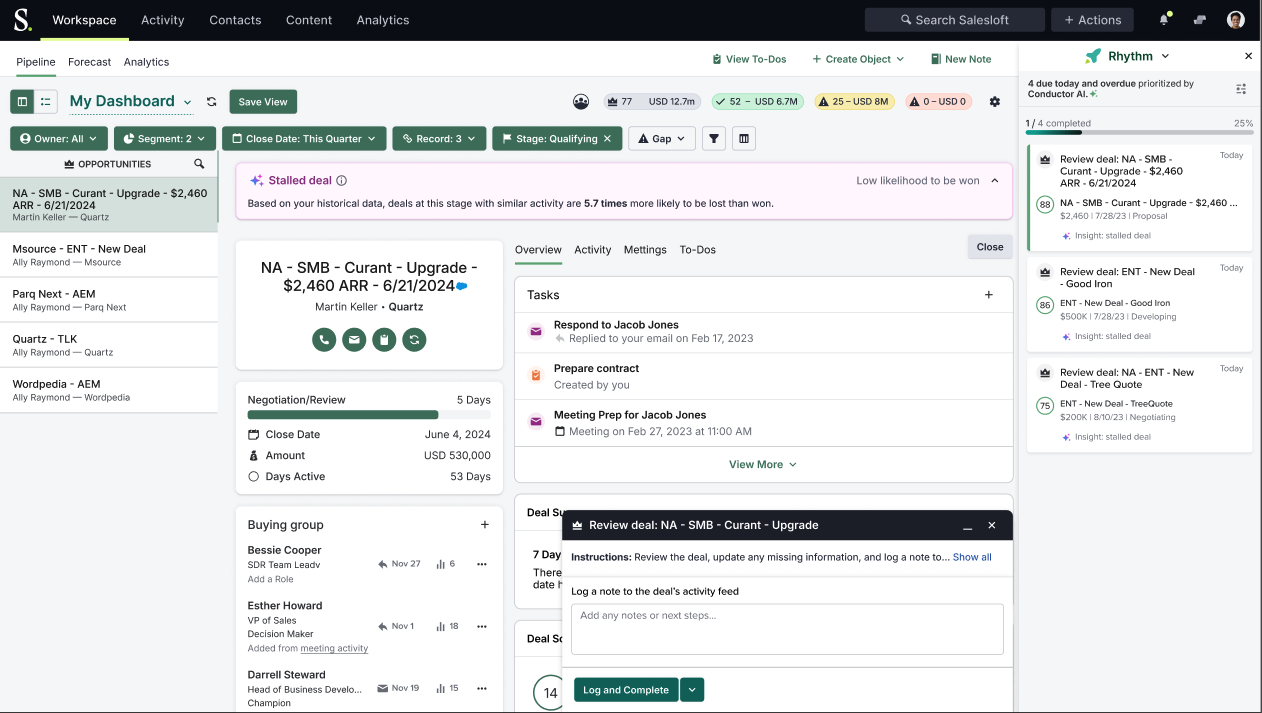Open the deal's Mettings tab
The width and height of the screenshot is (1262, 713).
[645, 249]
